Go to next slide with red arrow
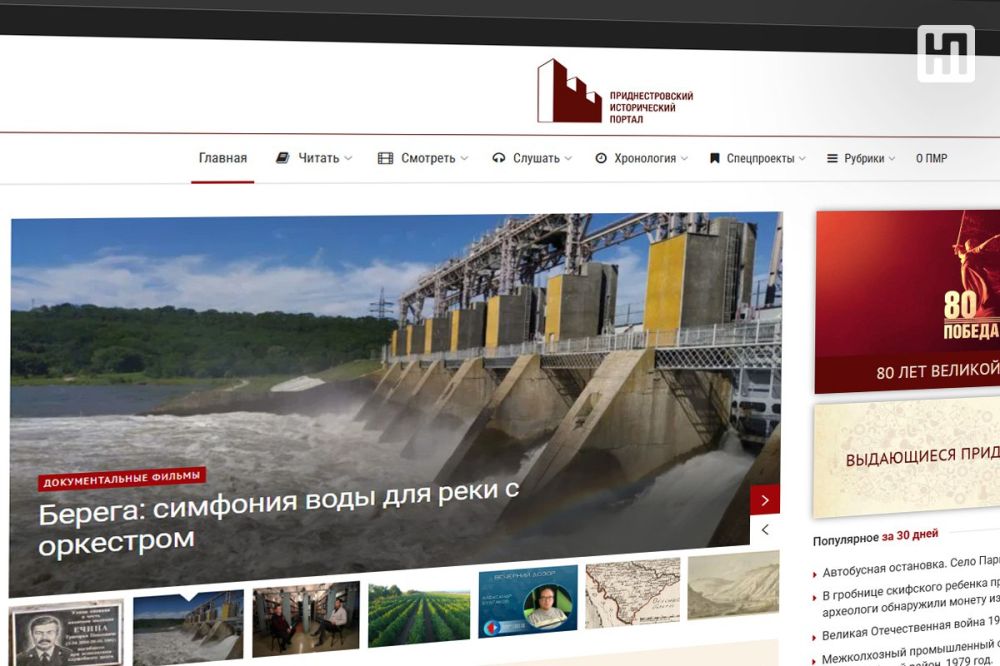 pos(765,499)
